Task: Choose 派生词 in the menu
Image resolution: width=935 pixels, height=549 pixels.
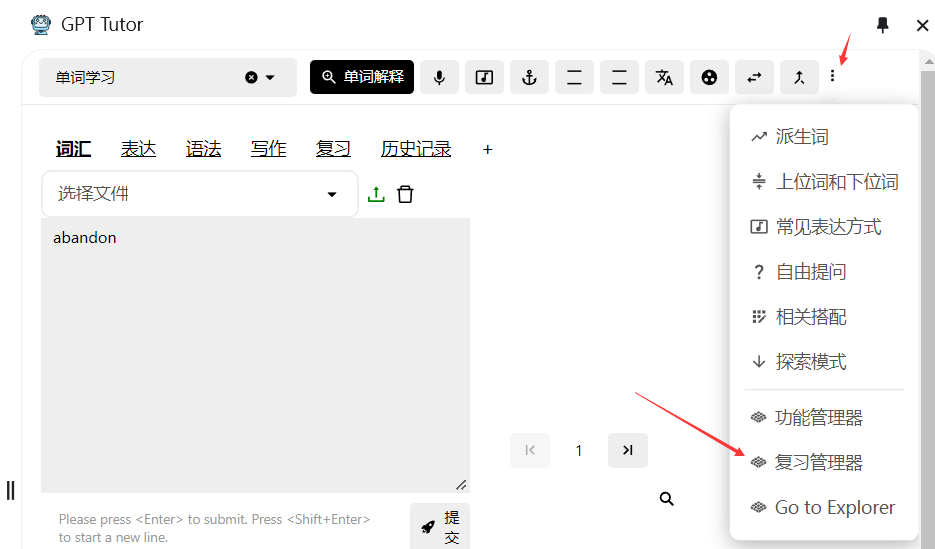Action: pos(802,137)
